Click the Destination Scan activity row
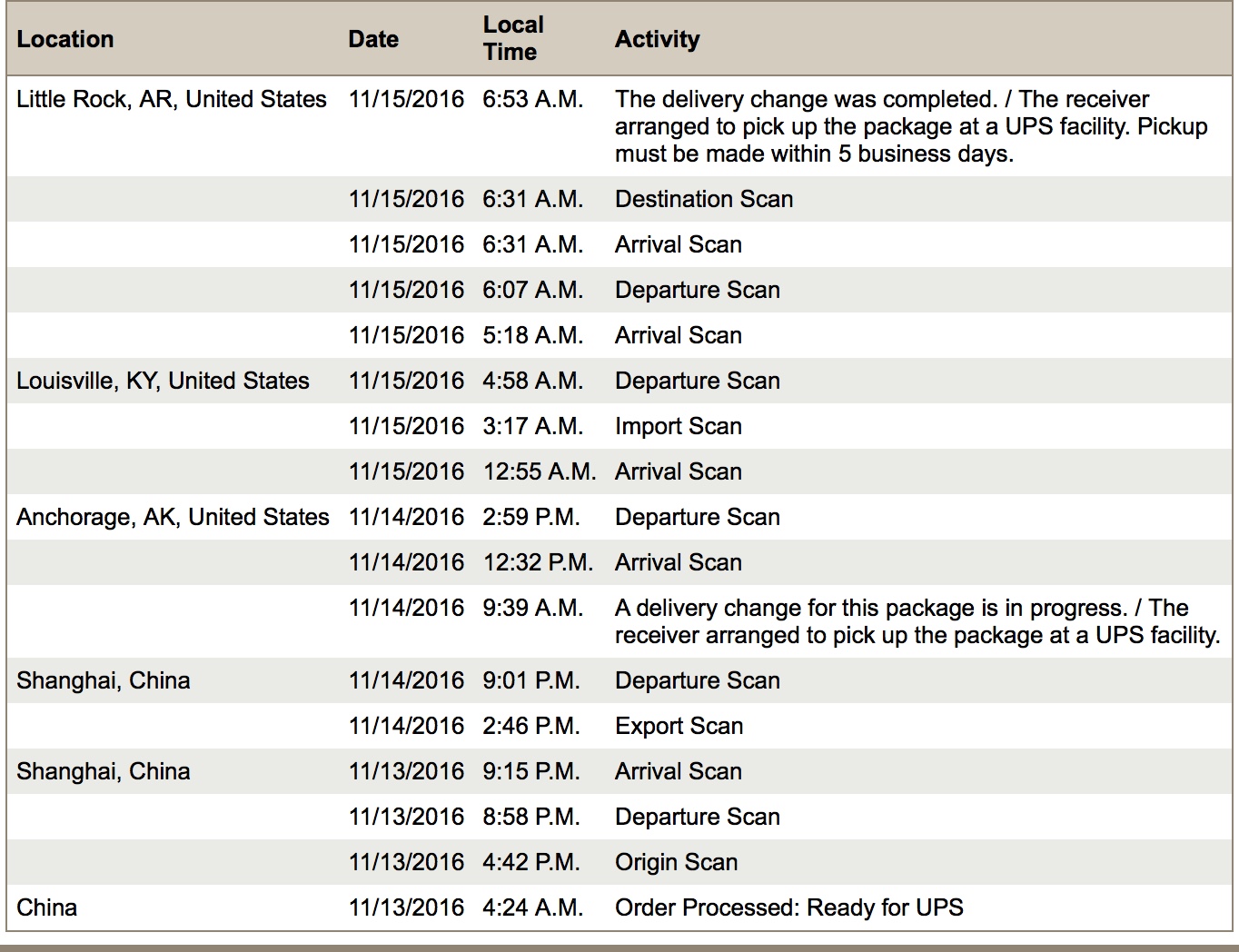 pyautogui.click(x=619, y=199)
